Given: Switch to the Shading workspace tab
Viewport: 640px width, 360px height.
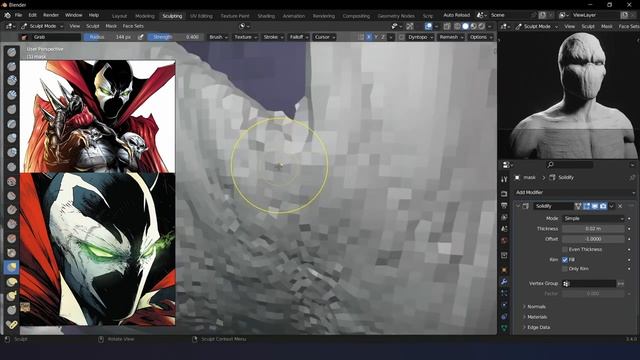Looking at the screenshot, I should (x=266, y=16).
